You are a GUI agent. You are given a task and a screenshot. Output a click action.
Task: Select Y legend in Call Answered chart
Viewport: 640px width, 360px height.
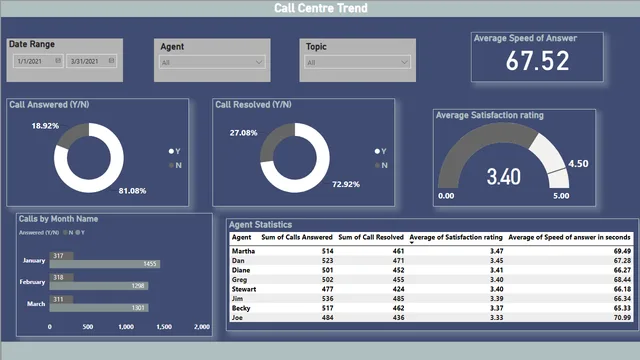[x=175, y=151]
